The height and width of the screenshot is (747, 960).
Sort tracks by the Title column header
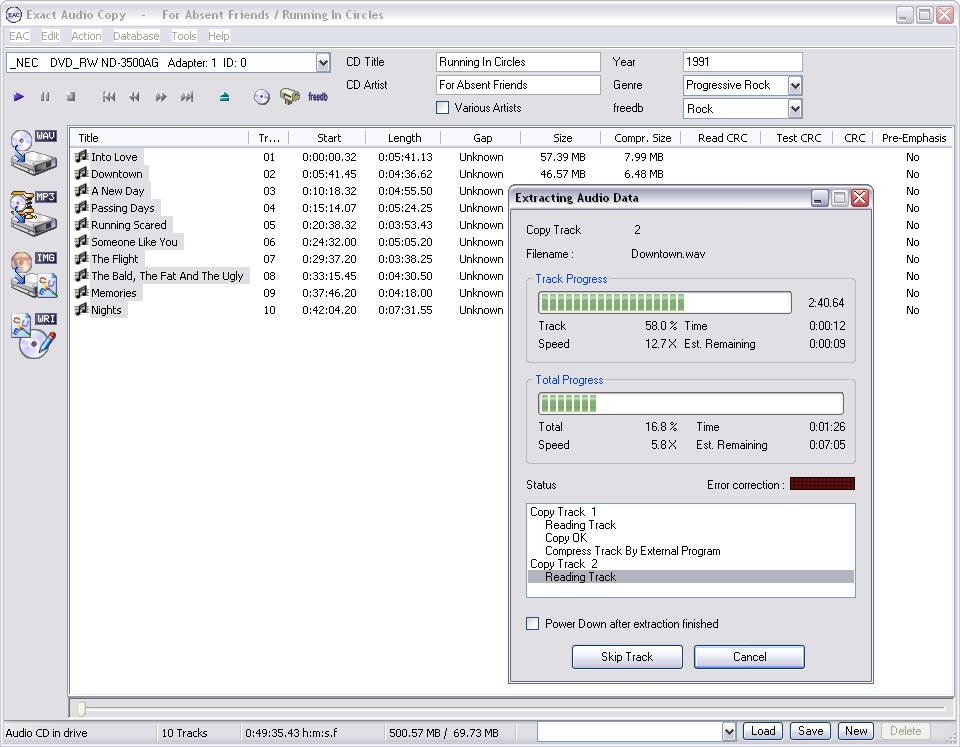point(159,138)
